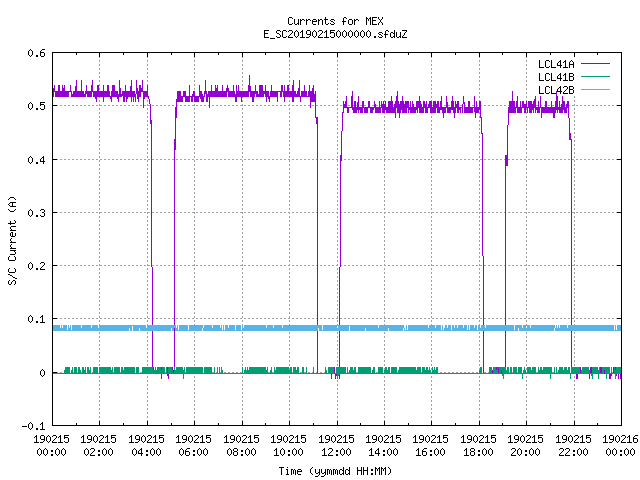The width and height of the screenshot is (640, 480).
Task: Click the '190216 00:00' x-axis tick label
Action: (x=620, y=445)
